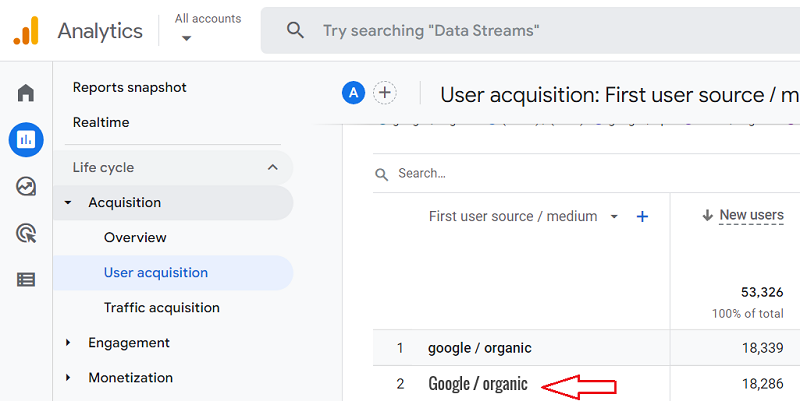Open the Home icon in sidebar

tap(26, 93)
